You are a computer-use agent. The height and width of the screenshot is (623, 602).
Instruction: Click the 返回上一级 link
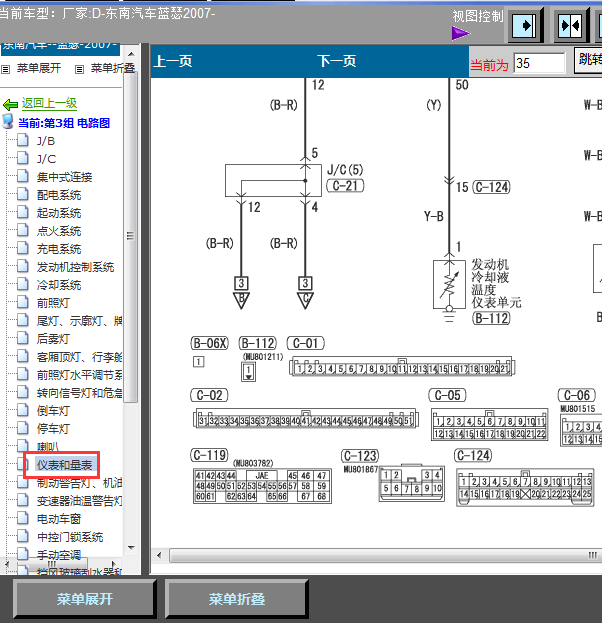click(x=49, y=104)
